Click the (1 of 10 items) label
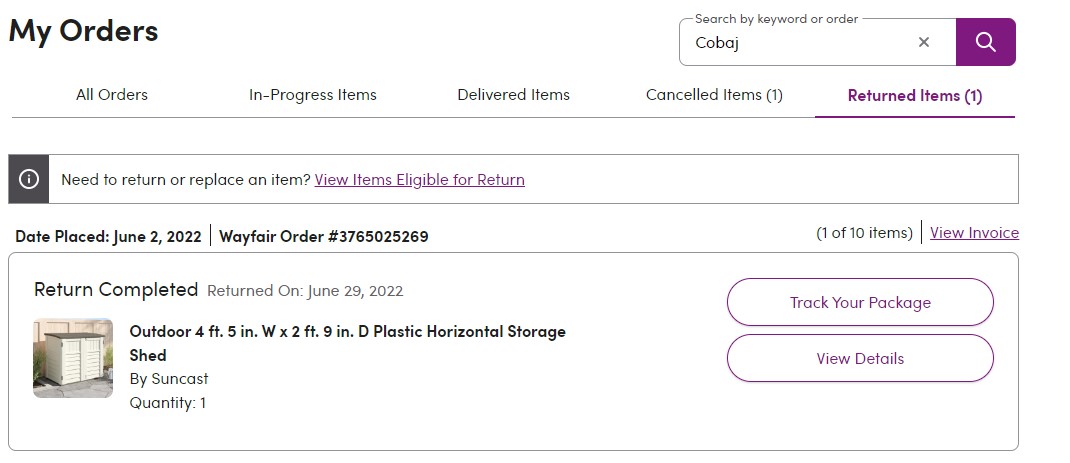The width and height of the screenshot is (1070, 463). pyautogui.click(x=865, y=233)
